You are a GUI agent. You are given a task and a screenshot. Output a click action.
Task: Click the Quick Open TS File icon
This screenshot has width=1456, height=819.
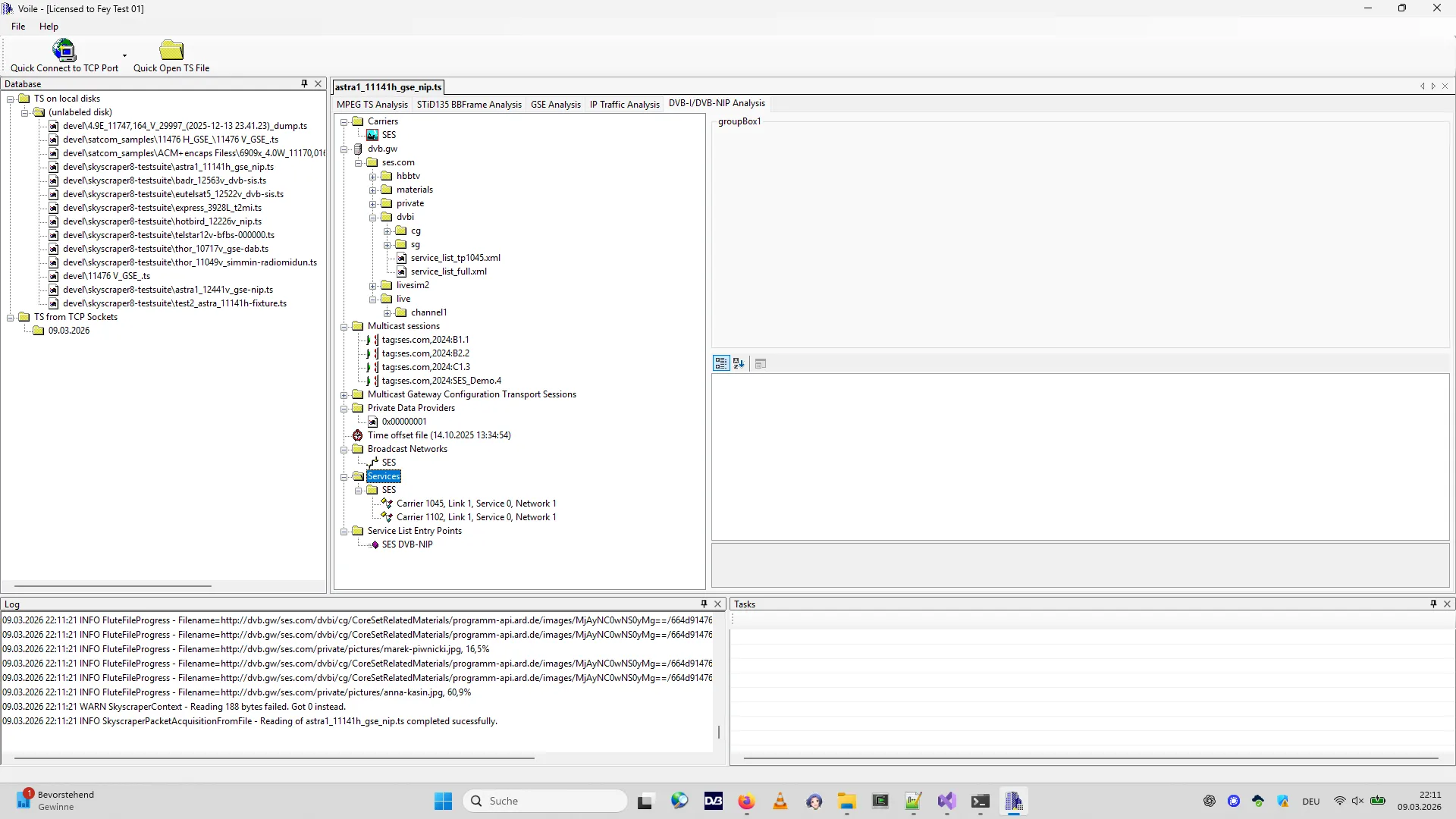[171, 50]
